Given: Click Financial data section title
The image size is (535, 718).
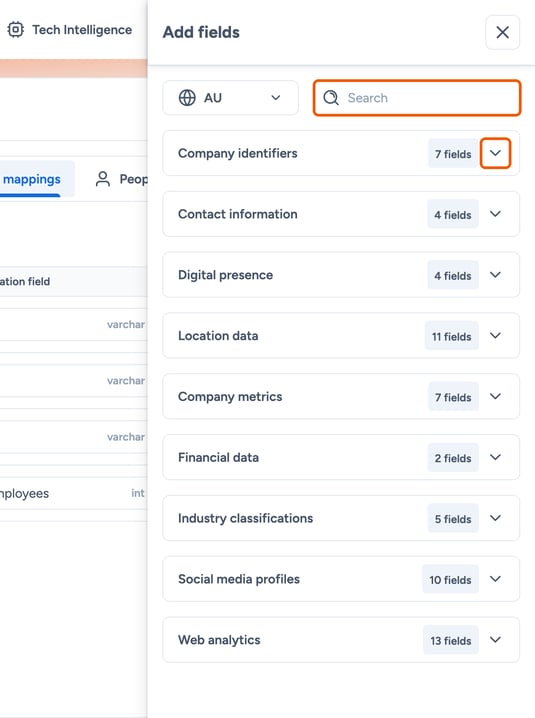Looking at the screenshot, I should pos(218,457).
